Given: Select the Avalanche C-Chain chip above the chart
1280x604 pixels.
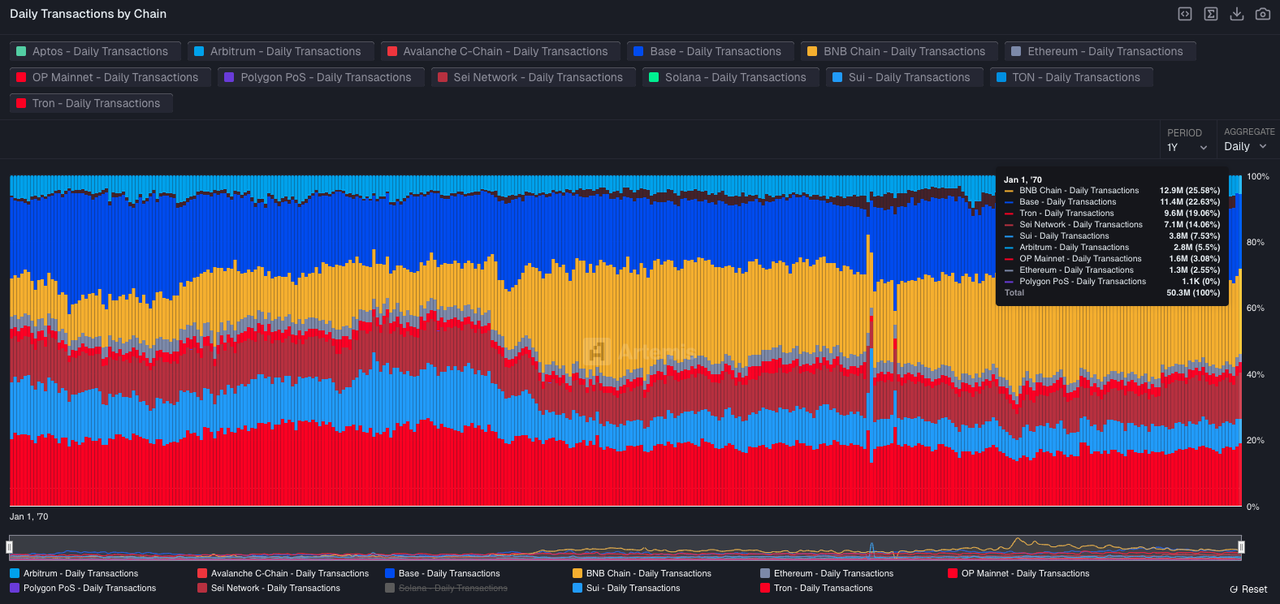Looking at the screenshot, I should (501, 51).
